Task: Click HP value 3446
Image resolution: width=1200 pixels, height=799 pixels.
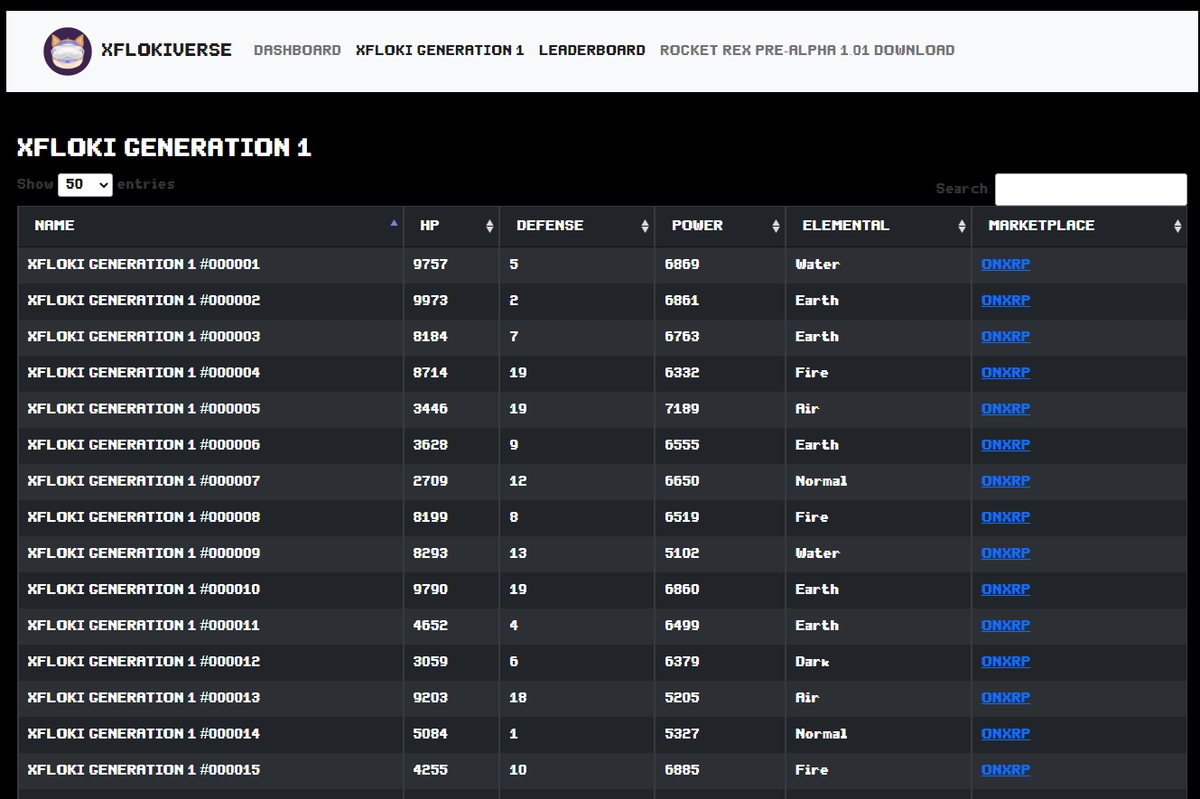Action: click(x=430, y=408)
